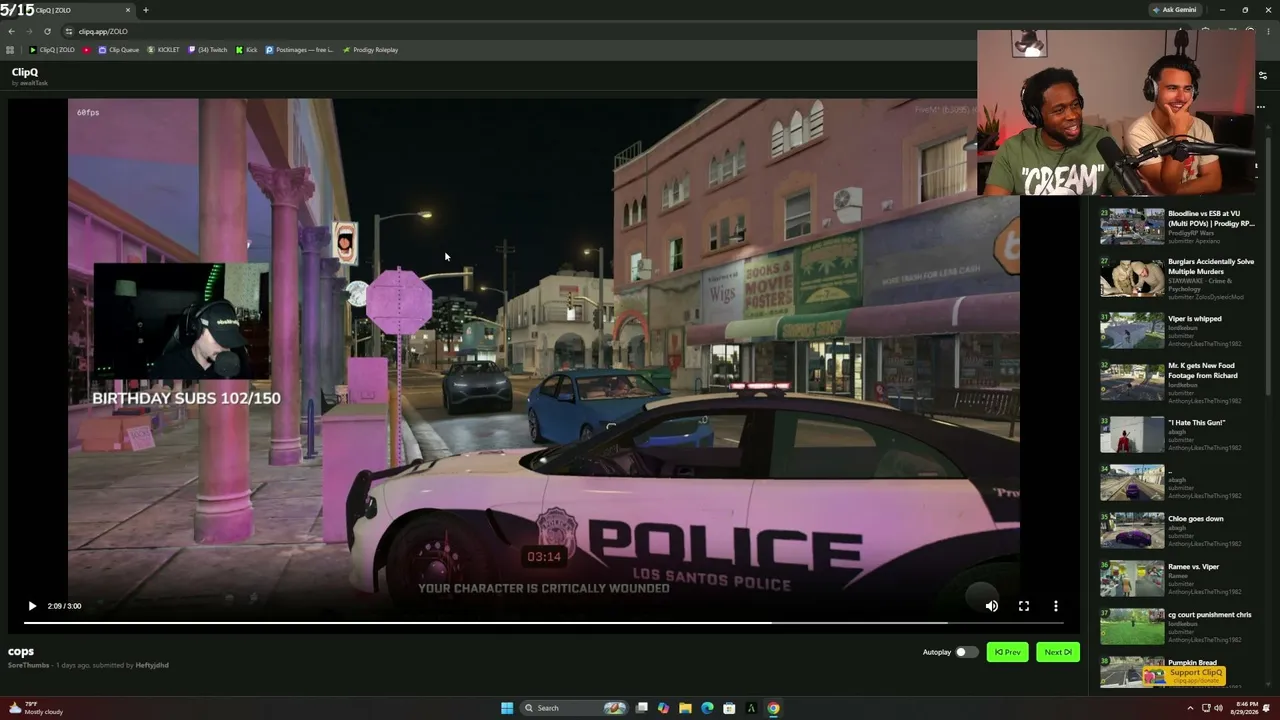Open the Prodigy Roleplay bookmark
Image resolution: width=1280 pixels, height=720 pixels.
(x=370, y=50)
